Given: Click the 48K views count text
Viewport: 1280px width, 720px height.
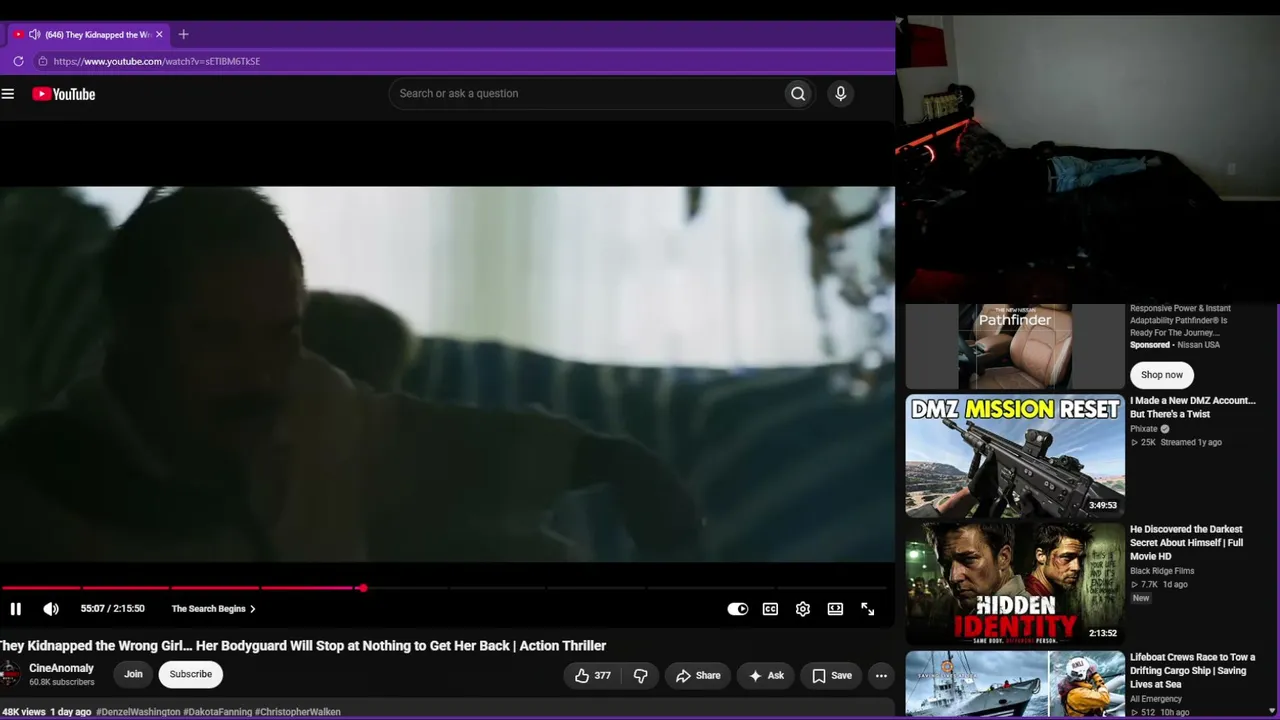Looking at the screenshot, I should (x=23, y=712).
